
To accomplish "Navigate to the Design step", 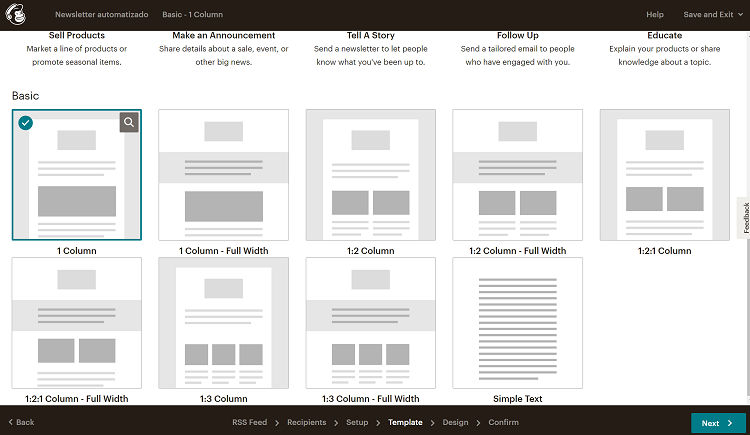I will [455, 423].
